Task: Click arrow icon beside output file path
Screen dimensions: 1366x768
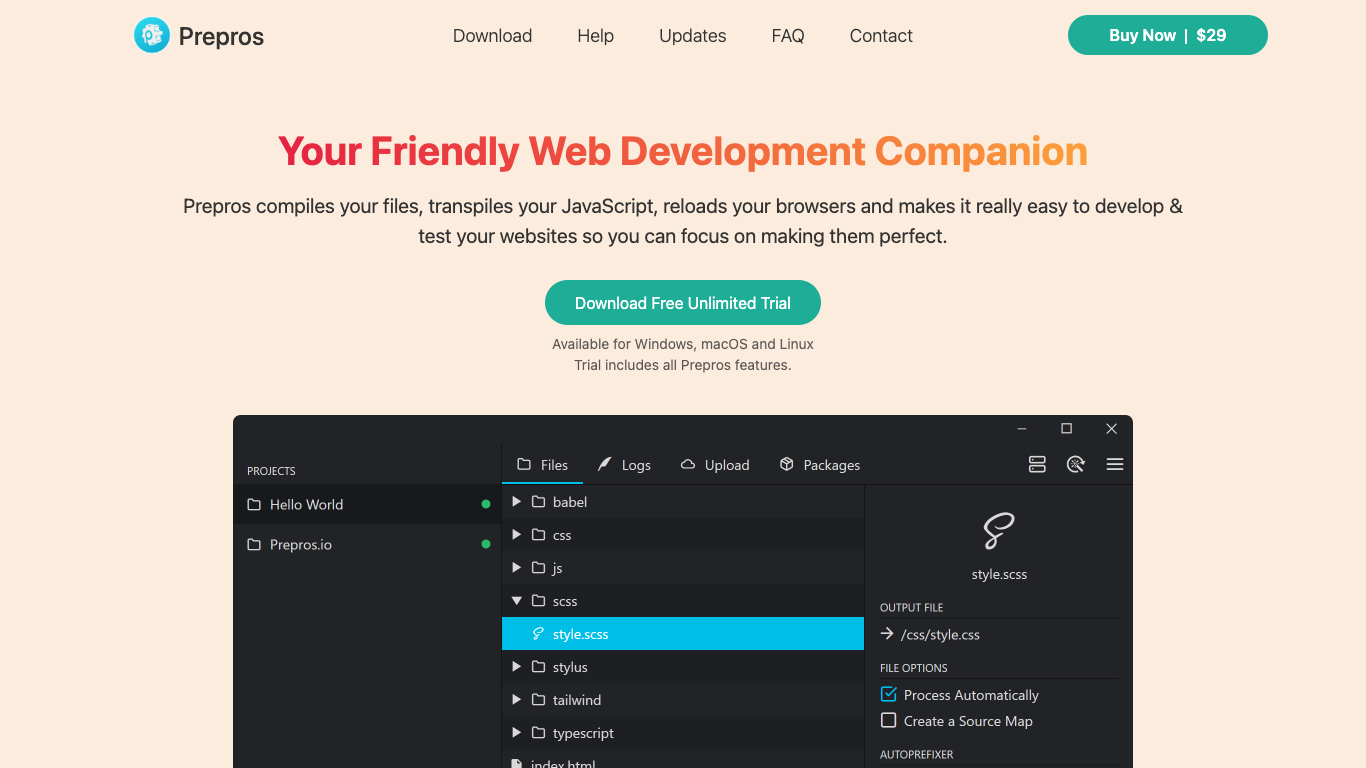Action: point(887,633)
